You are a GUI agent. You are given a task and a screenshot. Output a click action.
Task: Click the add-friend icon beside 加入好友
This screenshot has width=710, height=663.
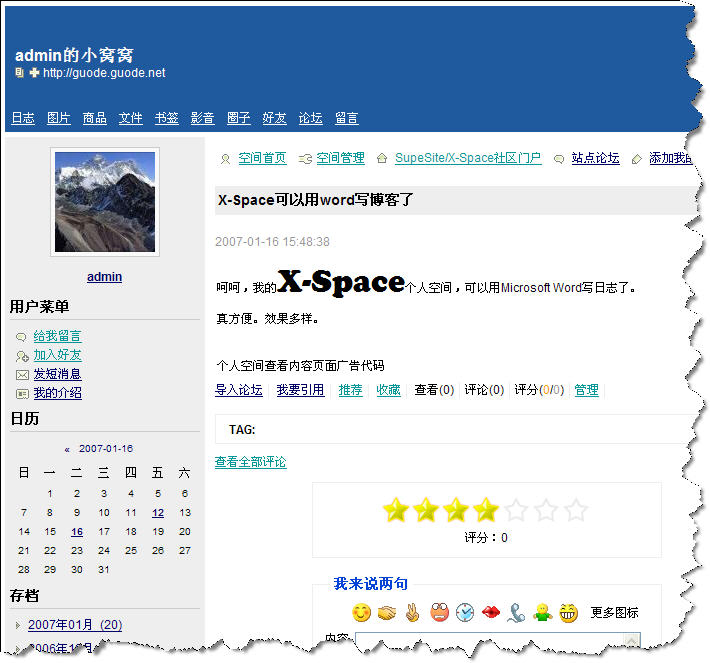(22, 356)
